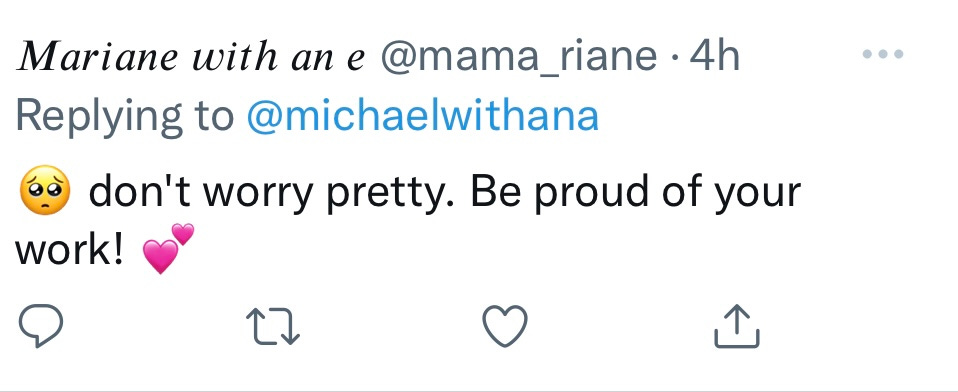The image size is (958, 392).
Task: Open Mariane with an e's profile name
Action: coord(191,57)
